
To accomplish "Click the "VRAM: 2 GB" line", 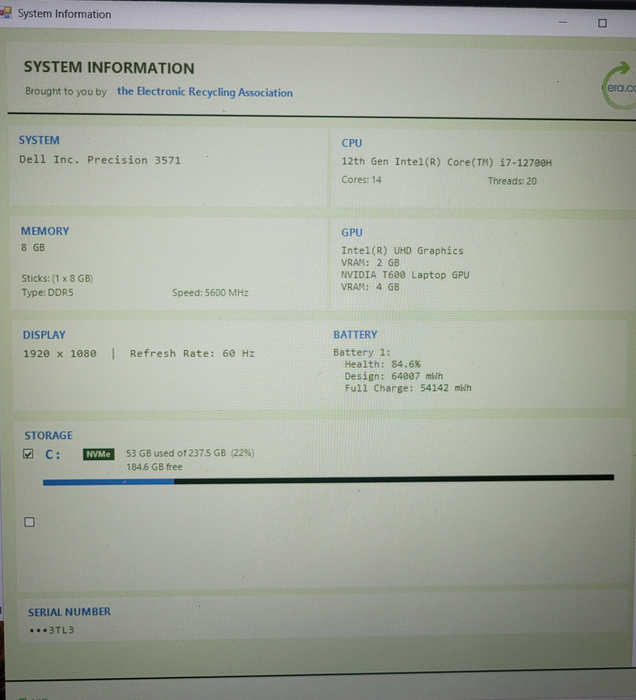I will point(370,262).
